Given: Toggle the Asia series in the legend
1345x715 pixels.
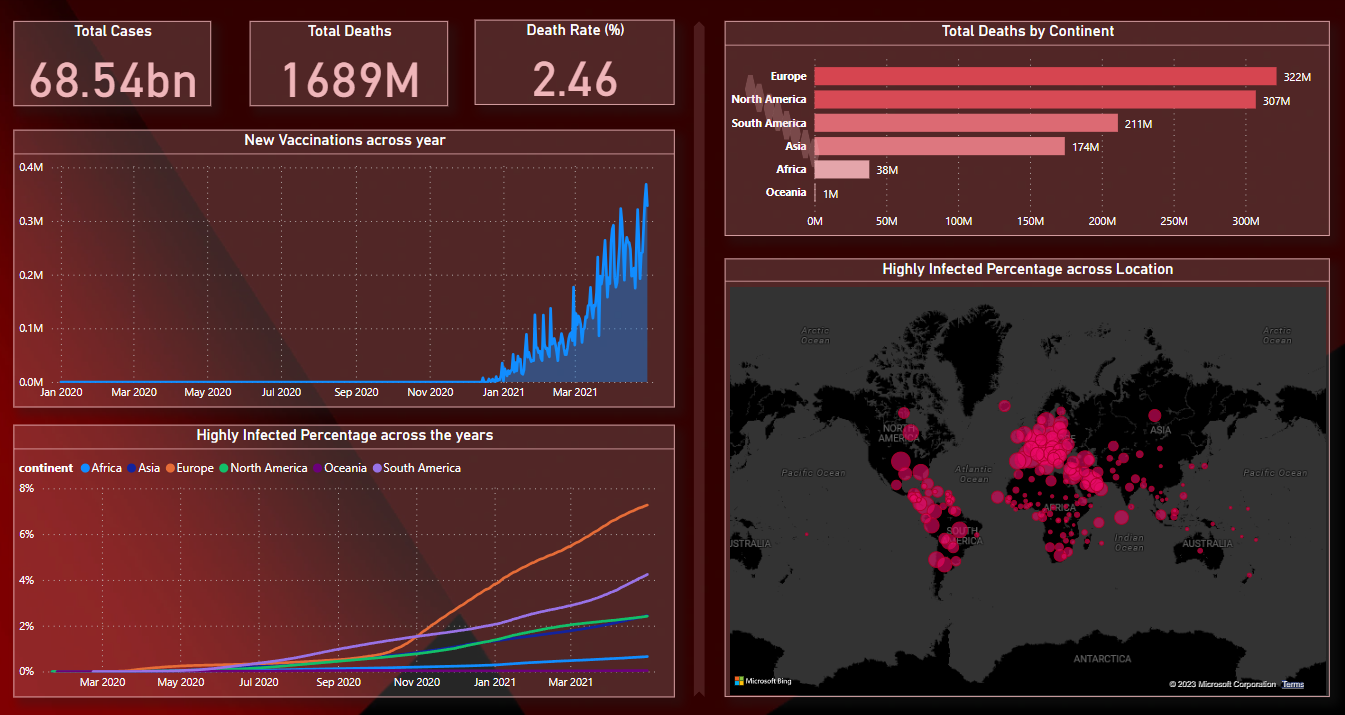Looking at the screenshot, I should point(142,468).
